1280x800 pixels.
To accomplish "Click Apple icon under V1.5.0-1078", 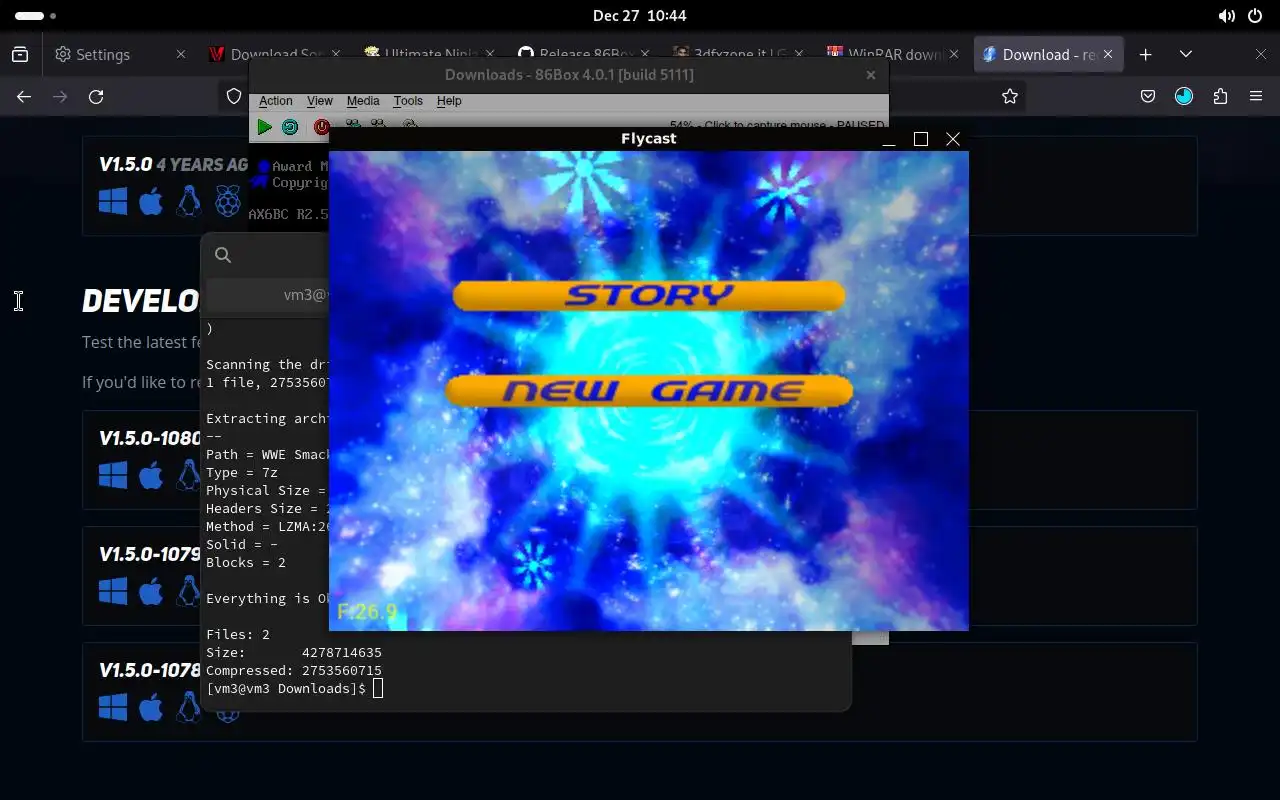I will [x=151, y=707].
